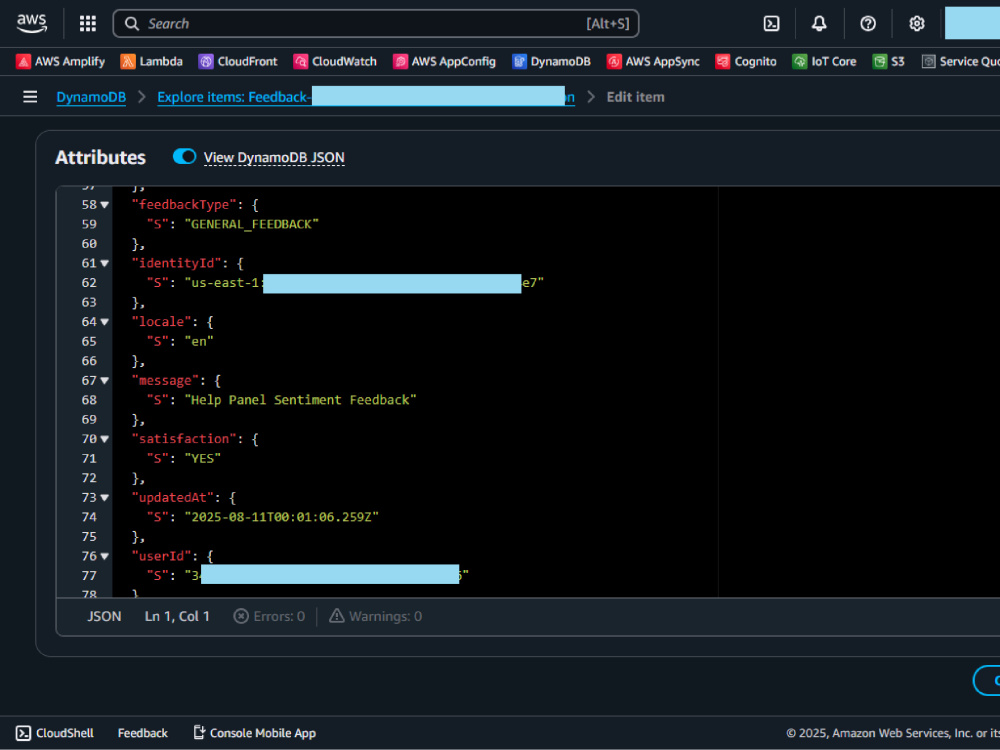Click the "userId" key in editor
The height and width of the screenshot is (750, 1000).
tap(161, 556)
